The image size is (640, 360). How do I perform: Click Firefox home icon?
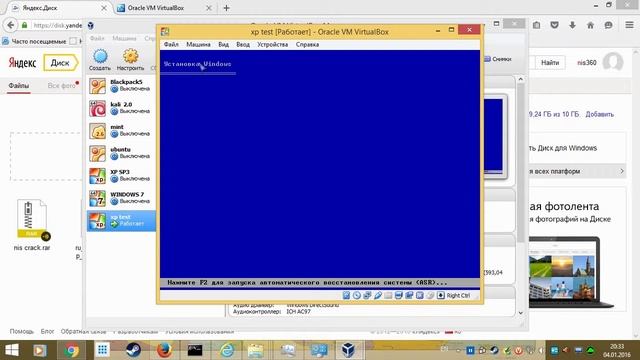point(590,25)
